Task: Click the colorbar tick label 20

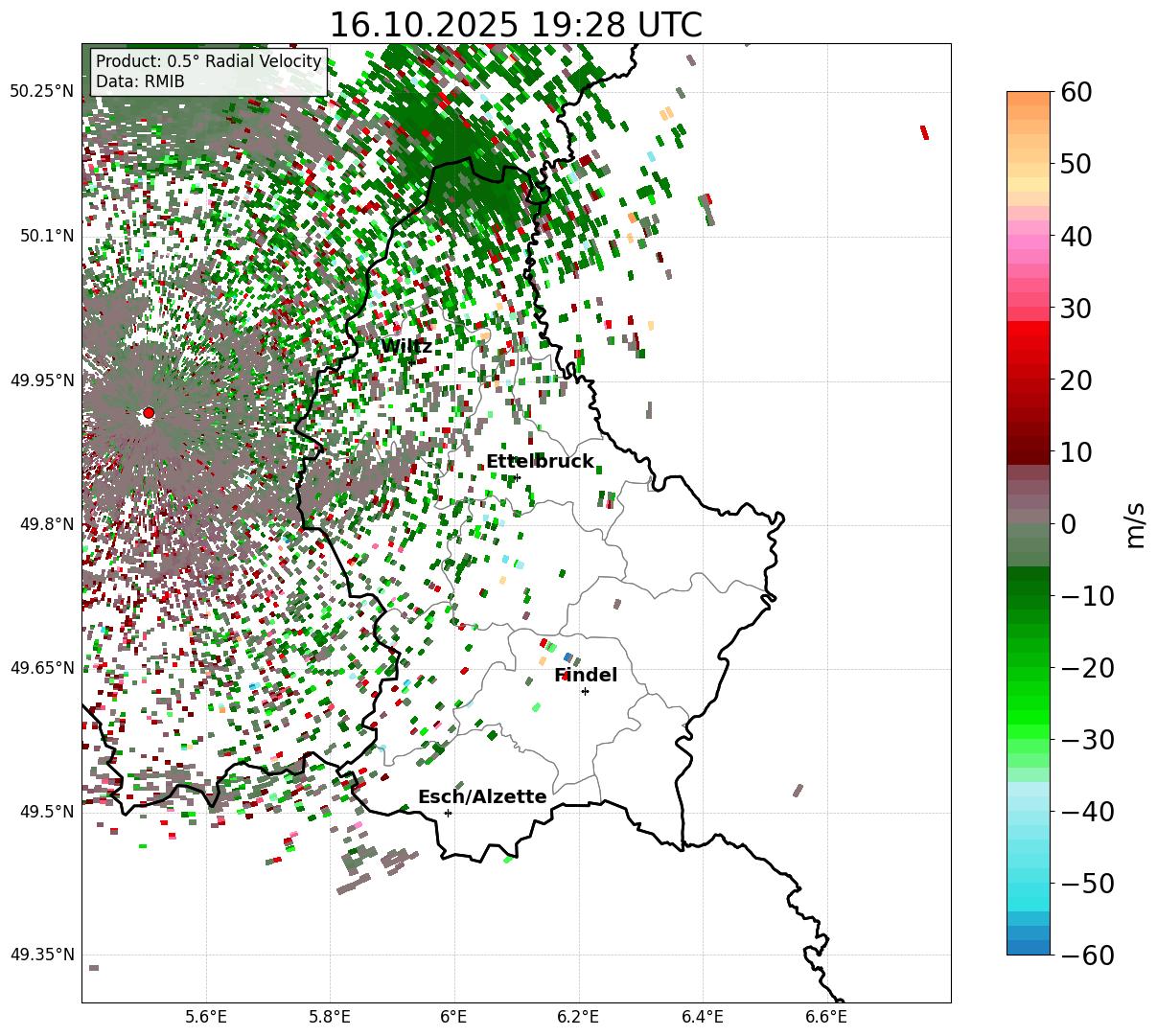Action: tap(1075, 380)
